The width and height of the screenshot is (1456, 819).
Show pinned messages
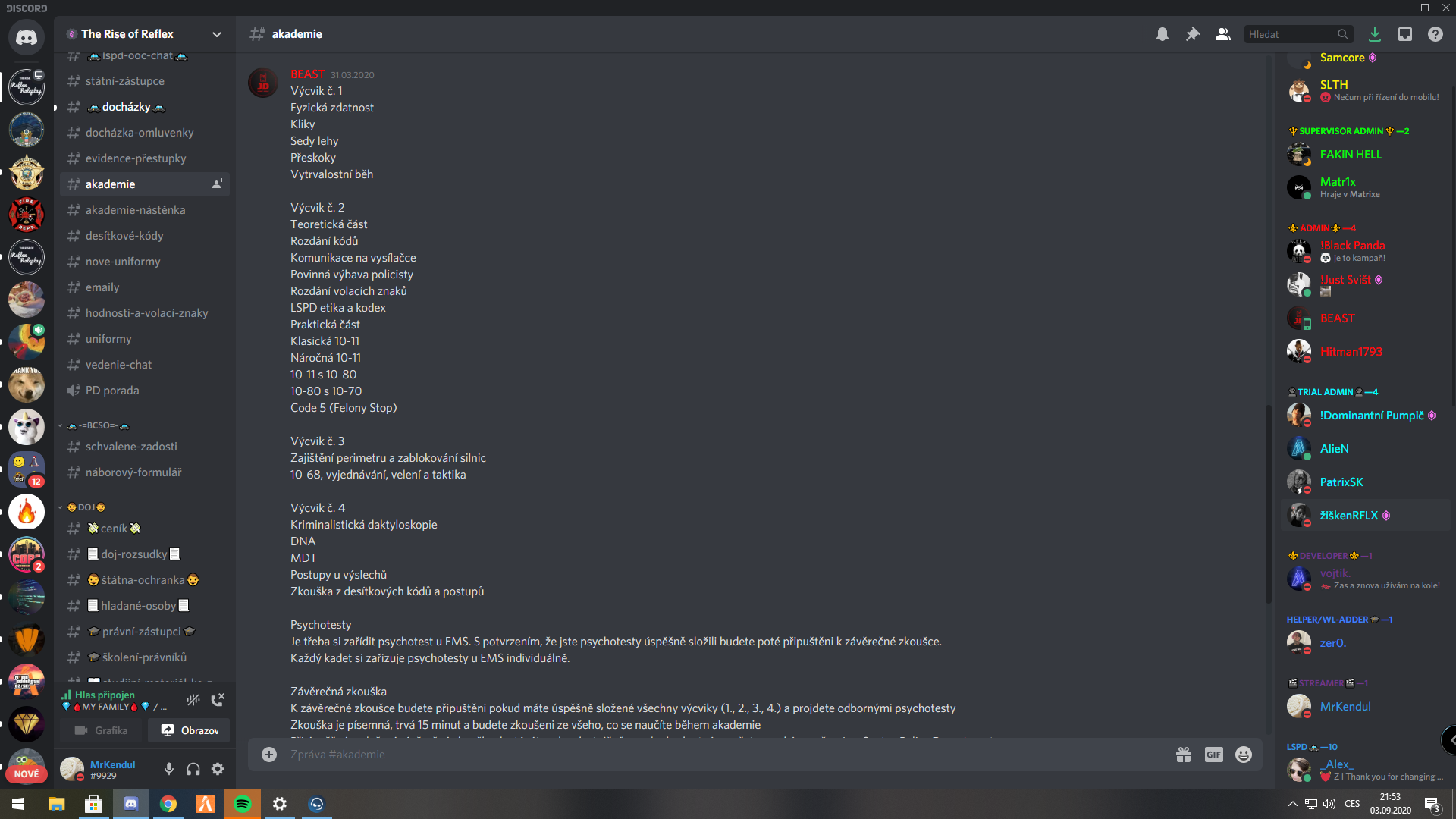tap(1193, 34)
